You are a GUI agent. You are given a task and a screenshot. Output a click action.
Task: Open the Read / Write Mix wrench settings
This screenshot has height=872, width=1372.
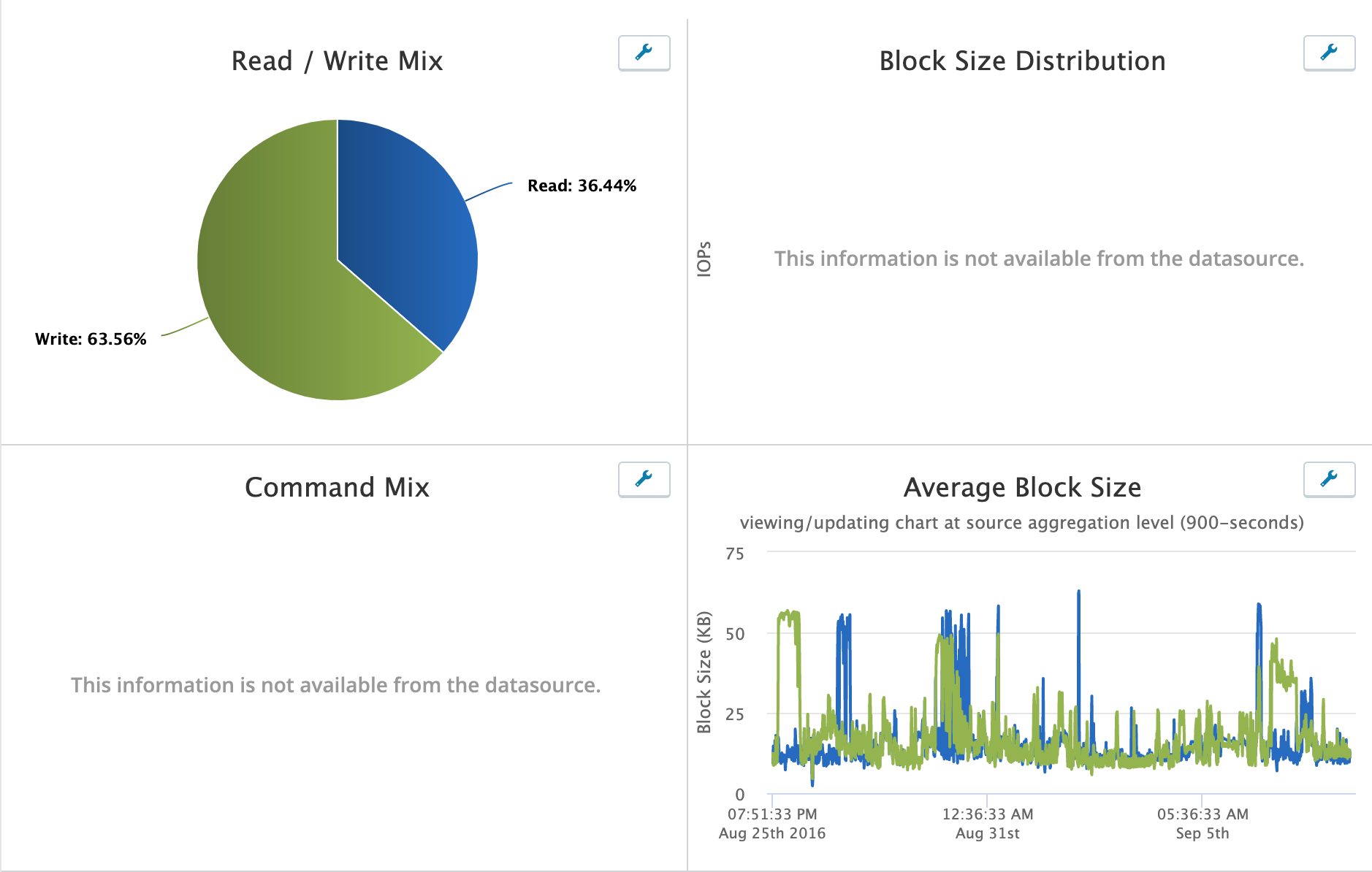click(x=644, y=53)
